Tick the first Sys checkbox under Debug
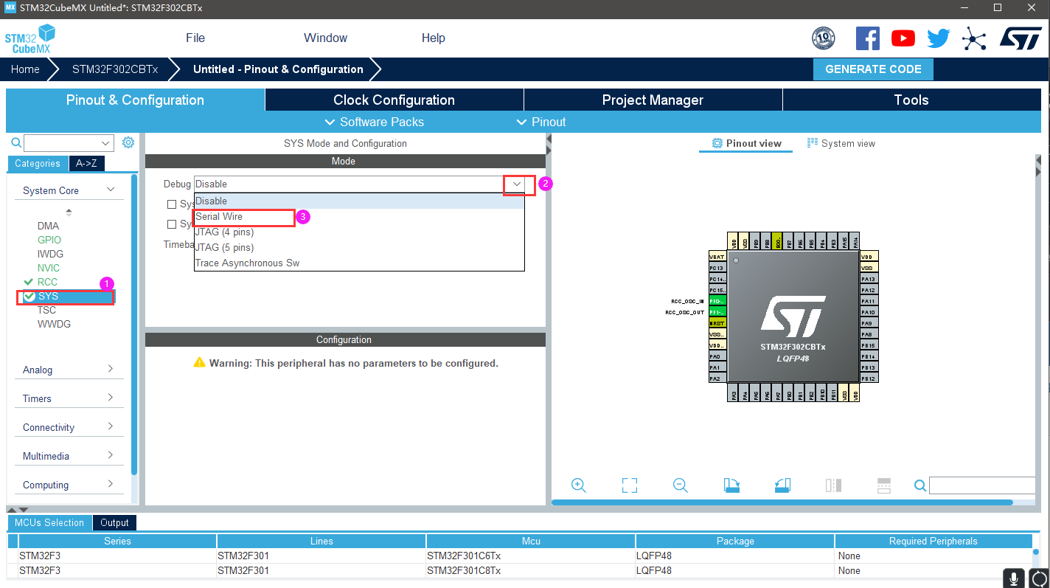This screenshot has height=588, width=1050. [x=171, y=204]
